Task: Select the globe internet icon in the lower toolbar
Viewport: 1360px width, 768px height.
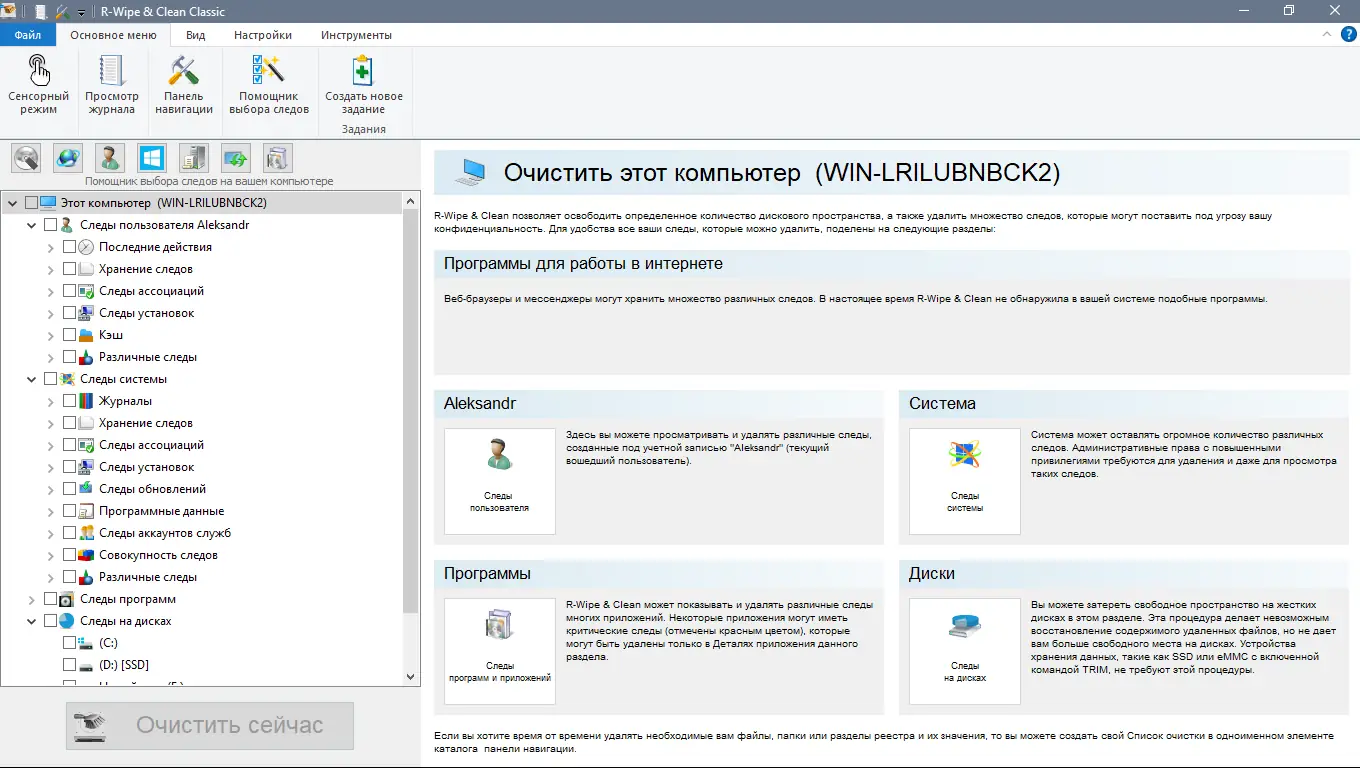Action: coord(67,158)
